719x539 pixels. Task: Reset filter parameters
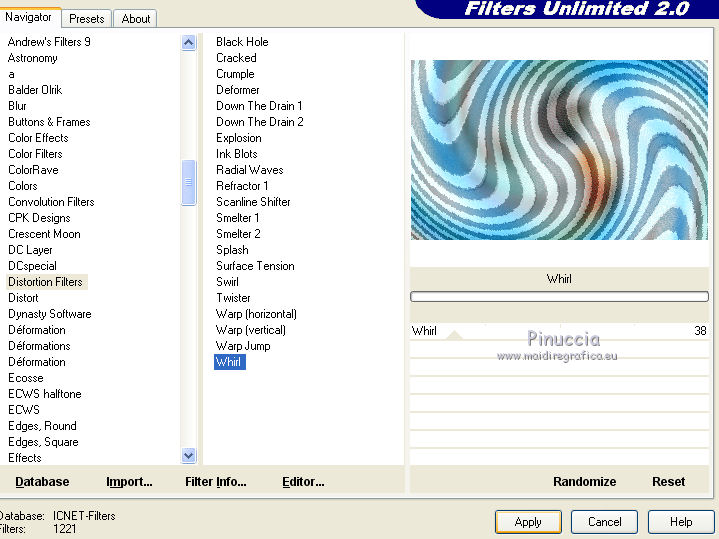pos(669,482)
